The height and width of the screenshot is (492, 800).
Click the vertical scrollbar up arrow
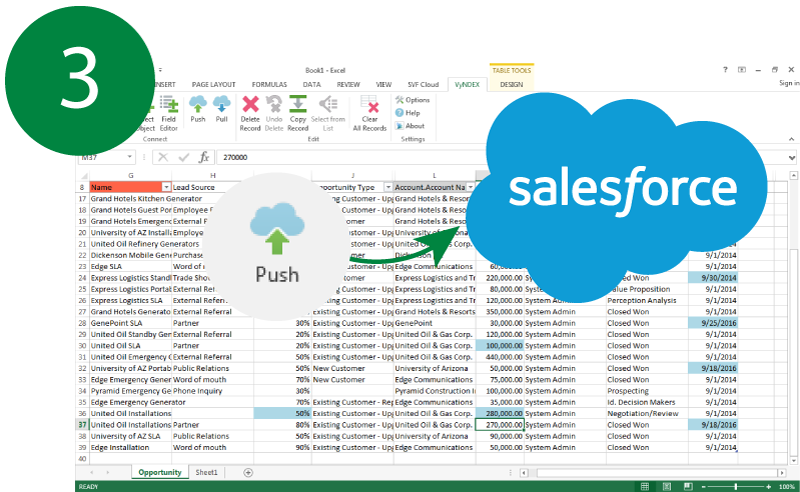point(793,176)
